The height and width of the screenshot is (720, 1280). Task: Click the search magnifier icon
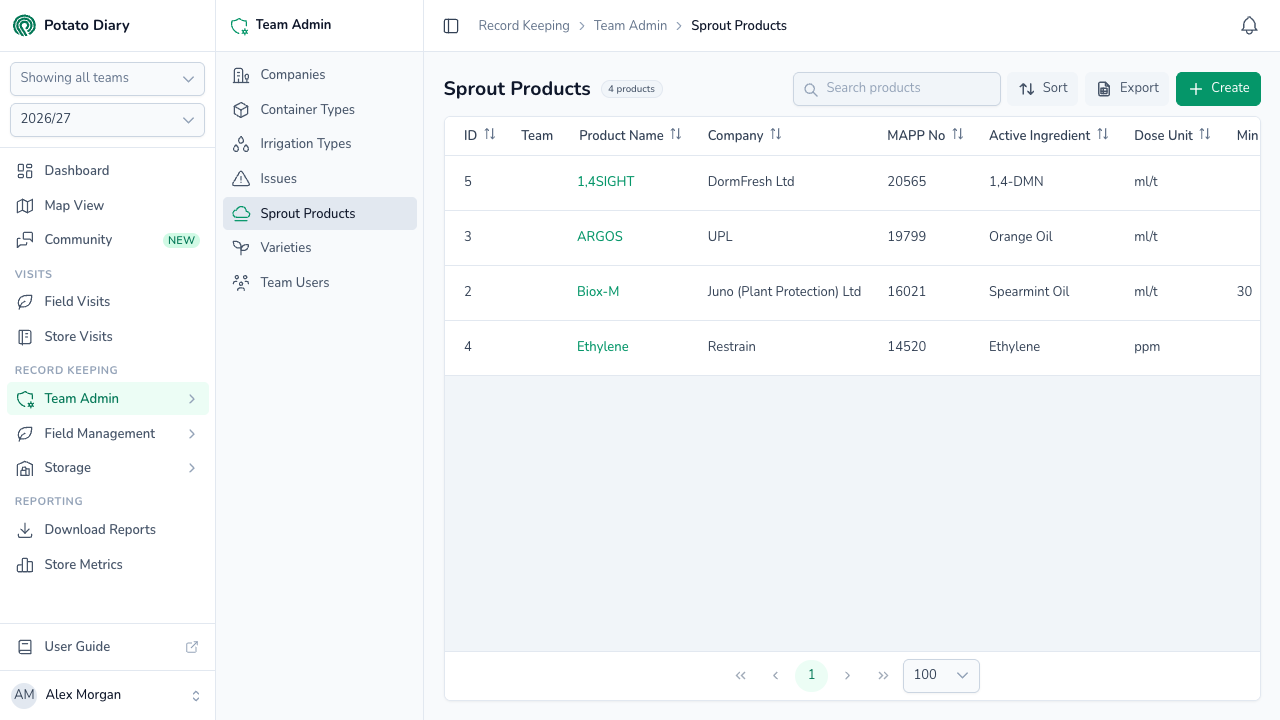(x=811, y=89)
